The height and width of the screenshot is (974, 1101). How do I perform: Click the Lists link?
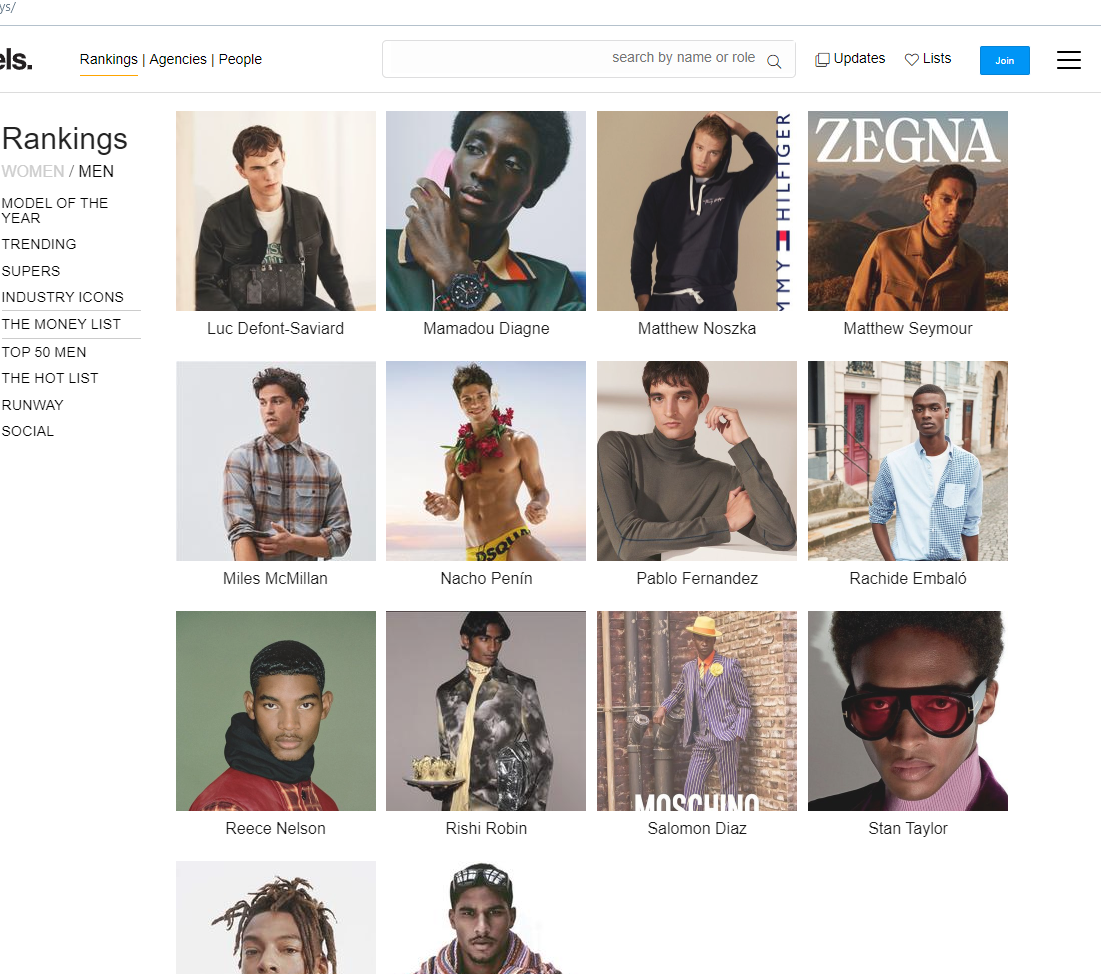pyautogui.click(x=937, y=58)
